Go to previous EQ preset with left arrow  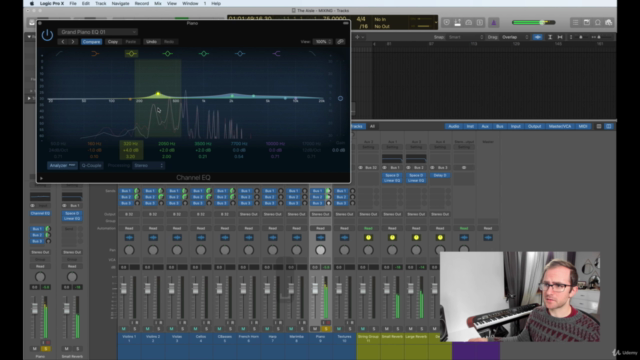pyautogui.click(x=62, y=42)
